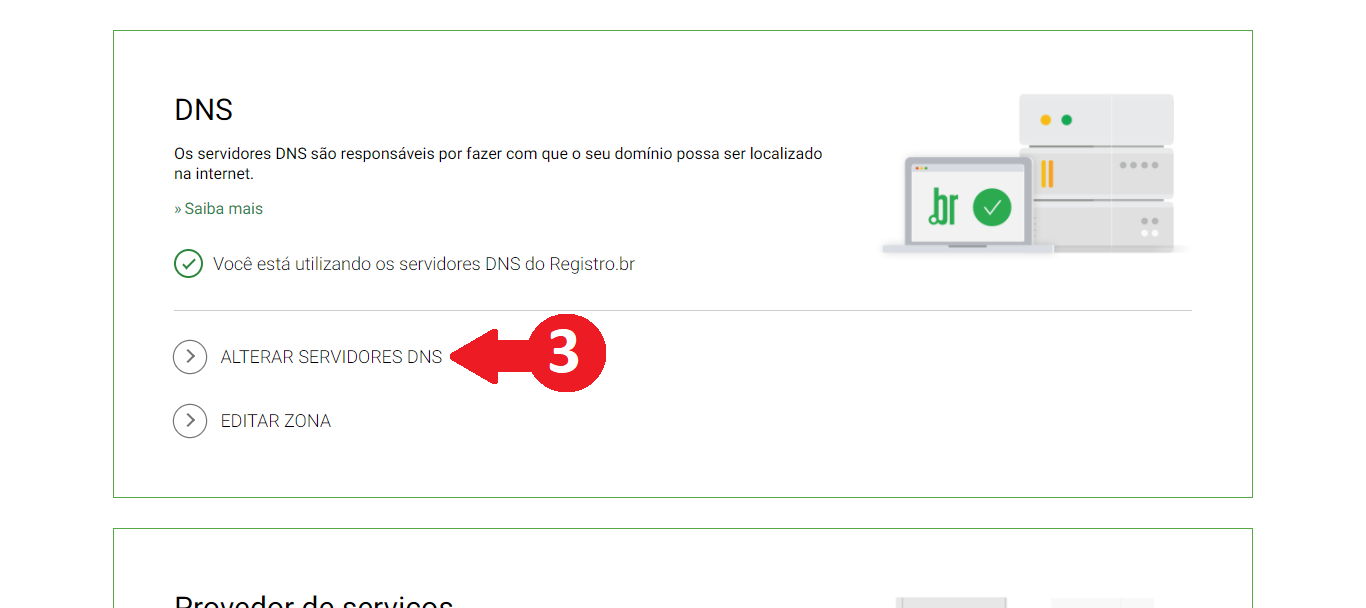Expand the chevron beside EDITAR ZONA
This screenshot has height=608, width=1366.
190,421
